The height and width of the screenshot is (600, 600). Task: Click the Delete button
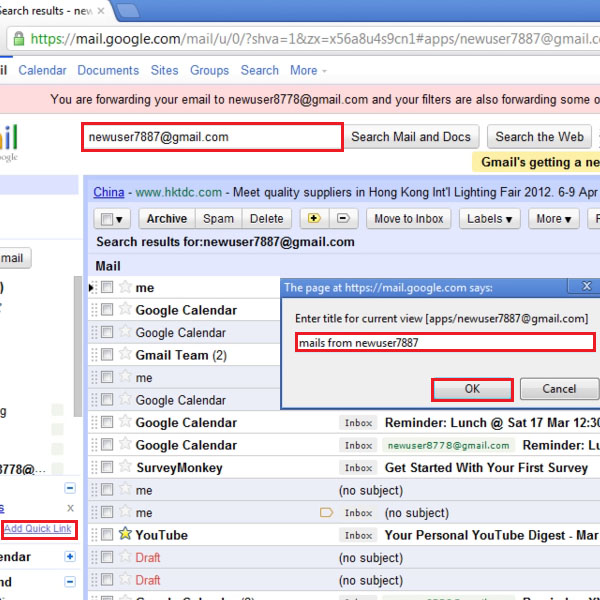[x=267, y=218]
